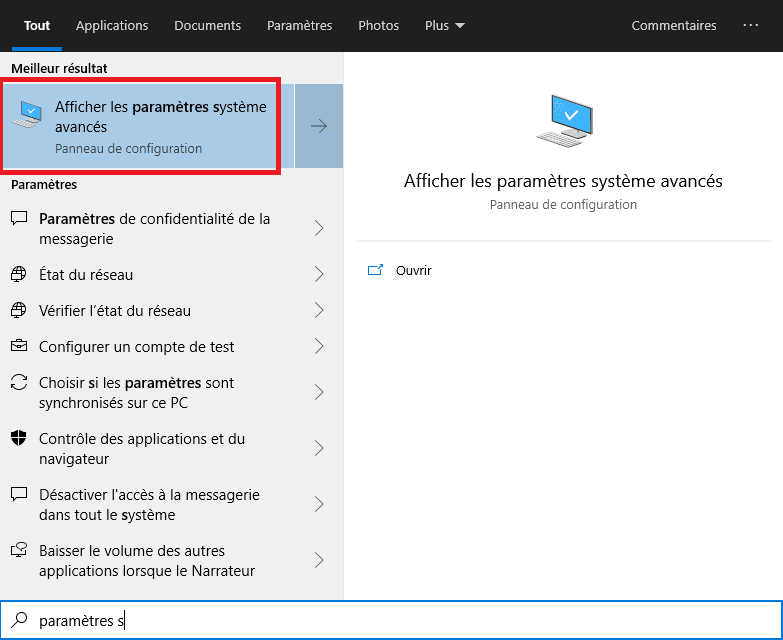This screenshot has width=783, height=640.
Task: Select the Photos filter tab
Action: click(x=378, y=26)
